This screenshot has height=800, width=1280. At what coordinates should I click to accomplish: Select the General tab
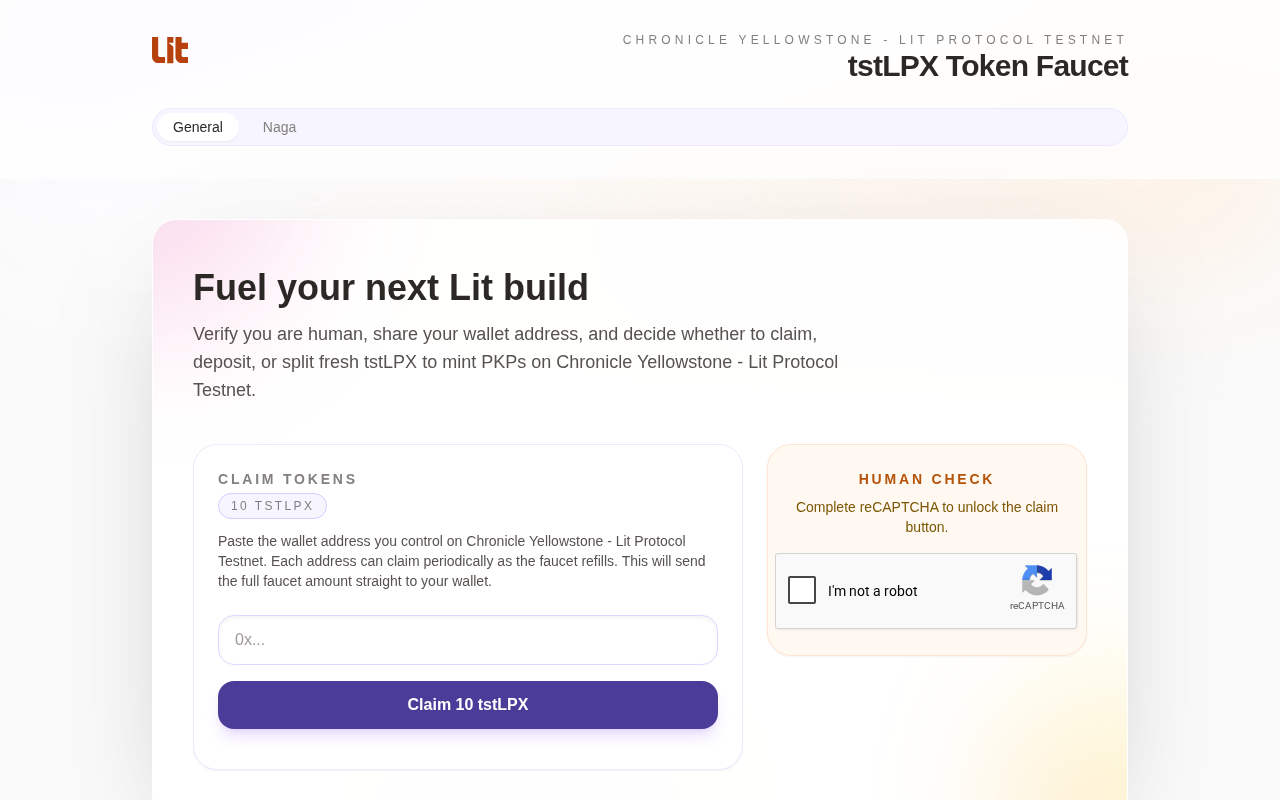tap(198, 127)
